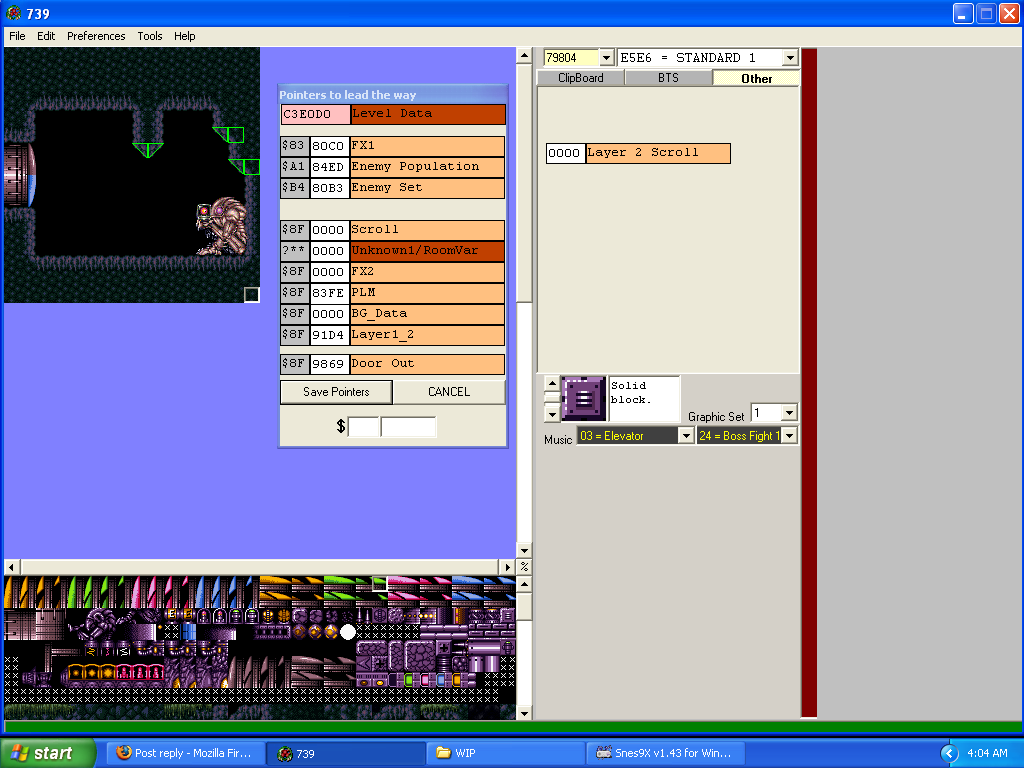Click the Level Data pointer button
The width and height of the screenshot is (1024, 768).
coord(428,114)
